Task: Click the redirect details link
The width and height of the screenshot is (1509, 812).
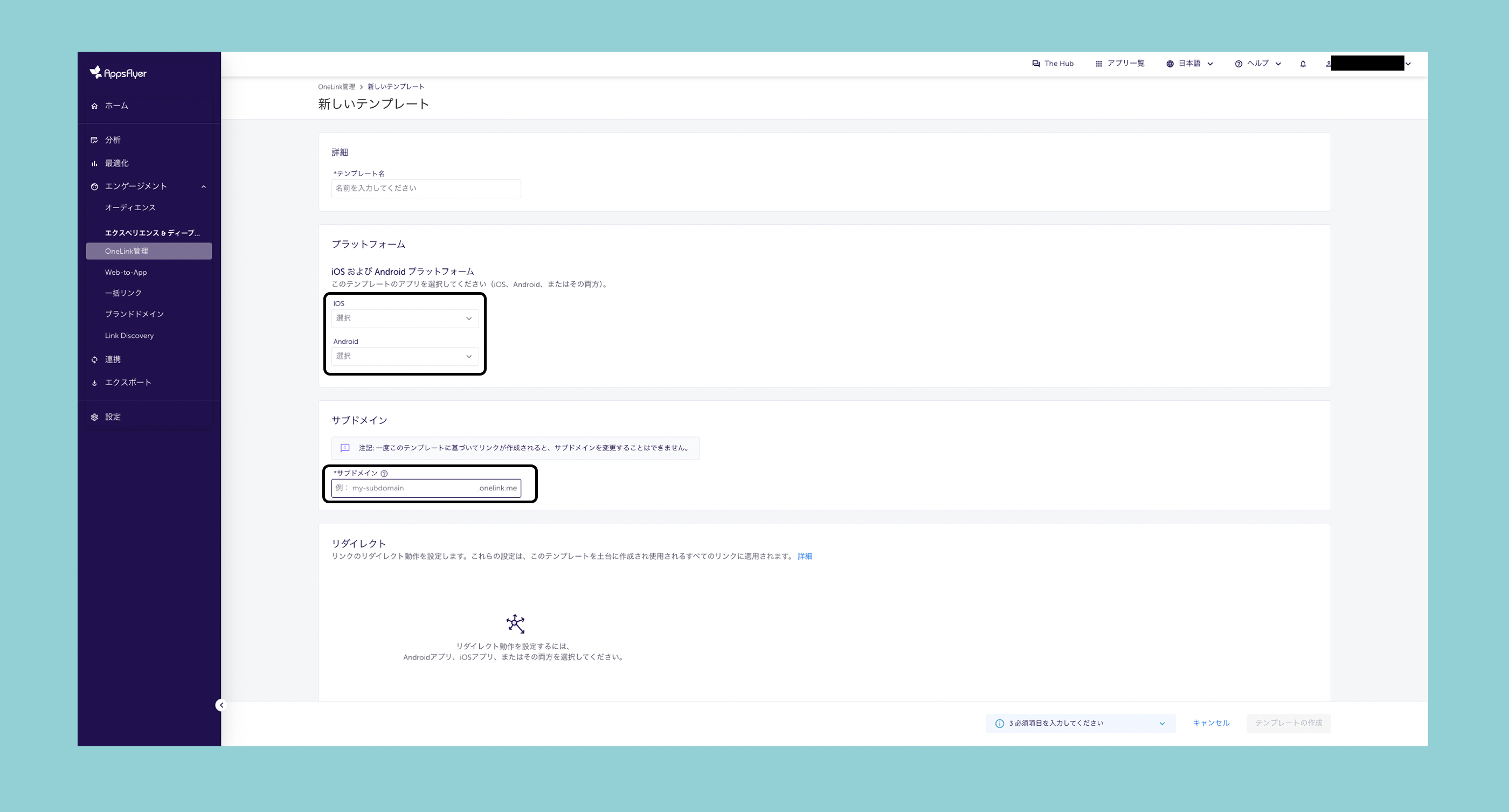Action: pyautogui.click(x=804, y=556)
